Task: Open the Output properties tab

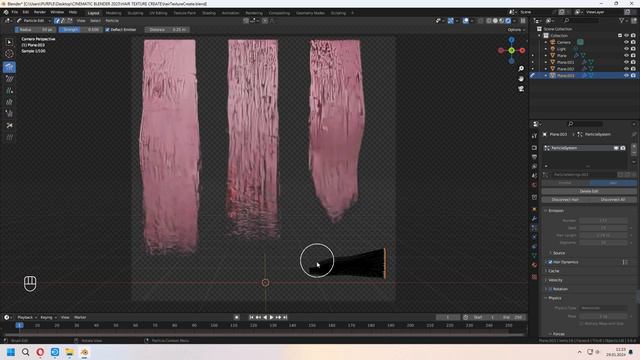Action: pyautogui.click(x=534, y=157)
